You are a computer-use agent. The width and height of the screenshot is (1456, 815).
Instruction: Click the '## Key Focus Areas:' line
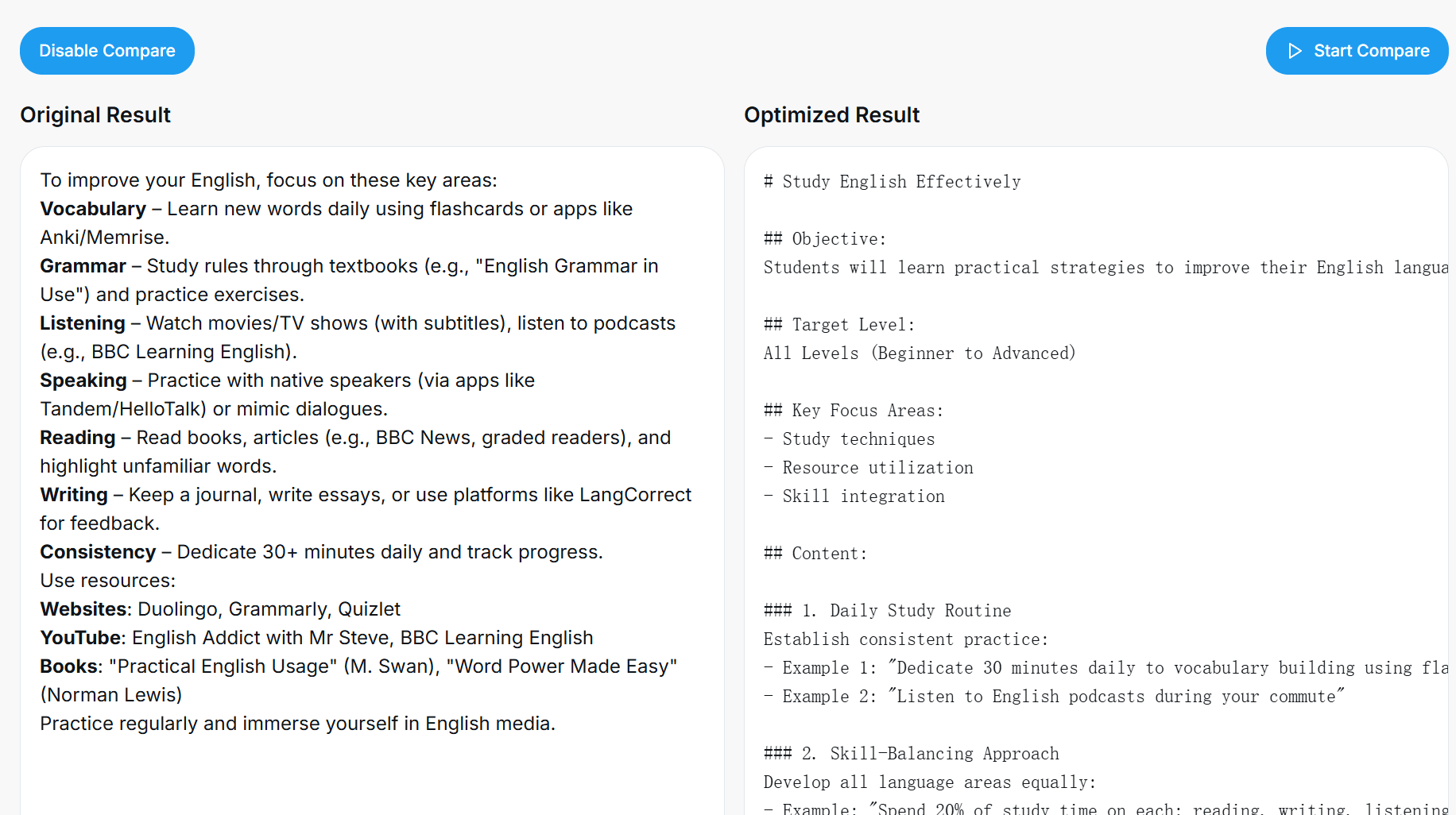(x=854, y=411)
